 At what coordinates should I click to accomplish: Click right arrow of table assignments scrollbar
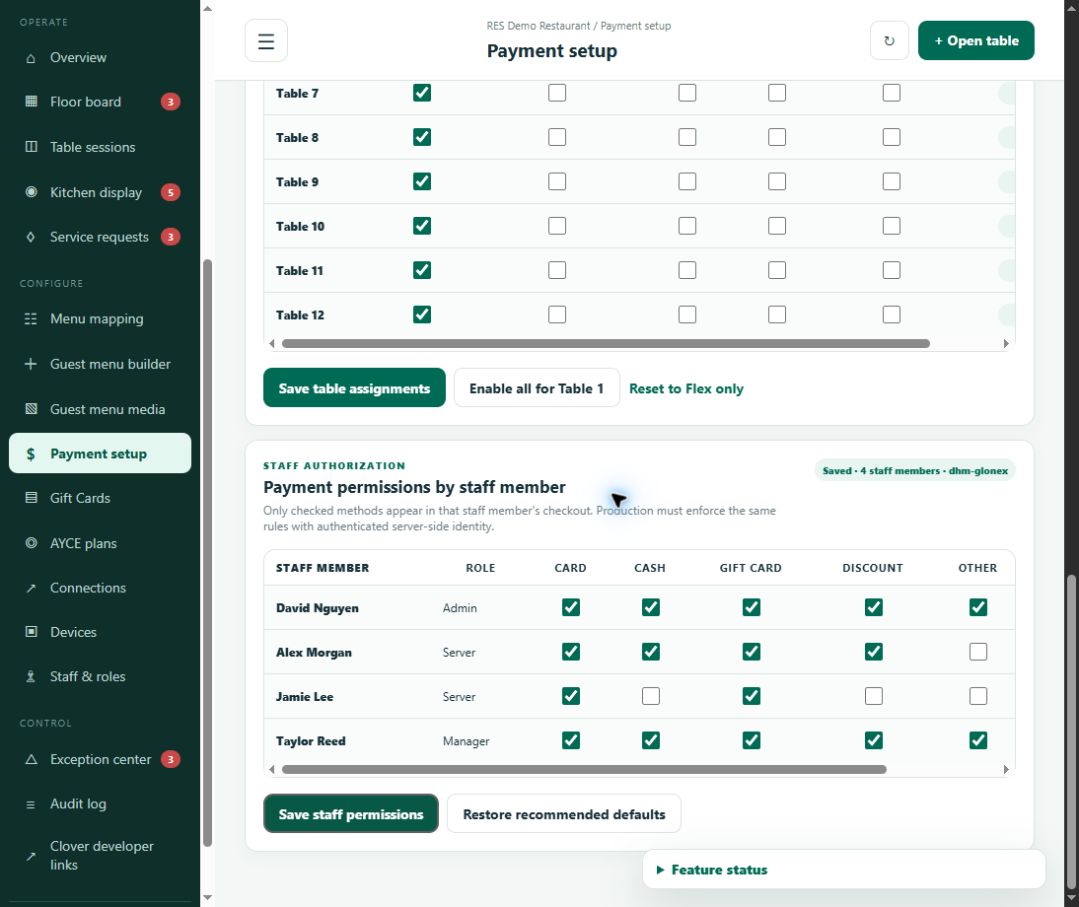[1006, 343]
